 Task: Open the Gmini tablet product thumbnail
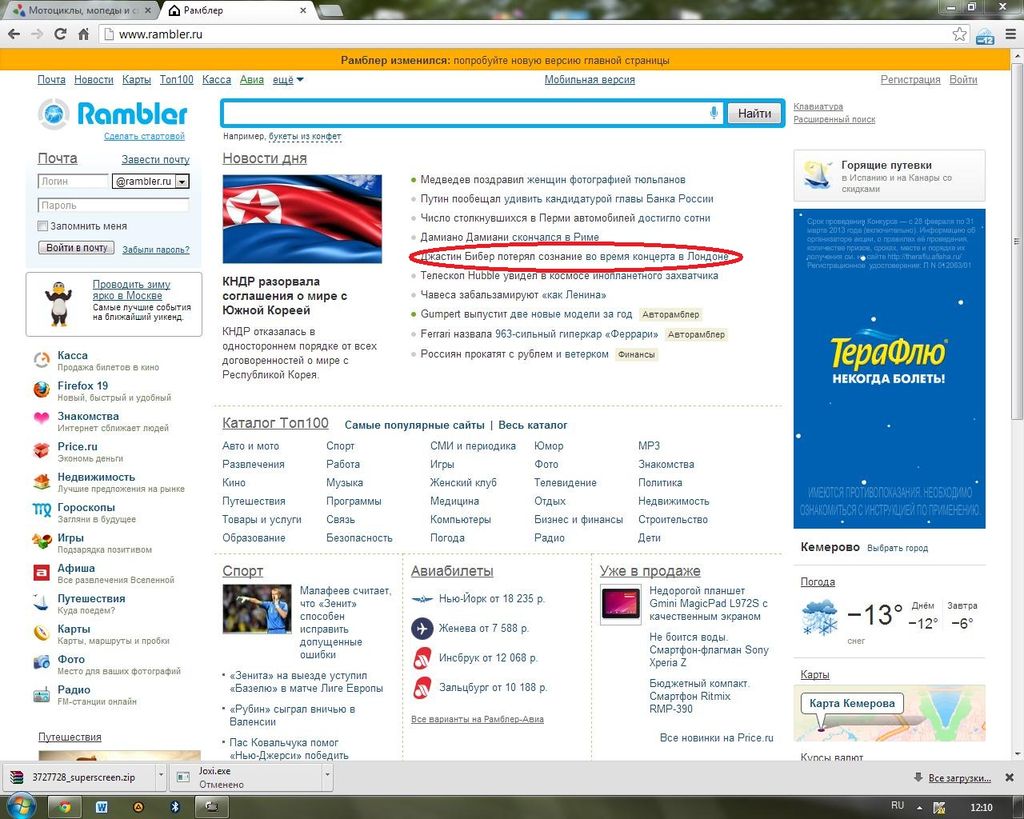coord(620,604)
